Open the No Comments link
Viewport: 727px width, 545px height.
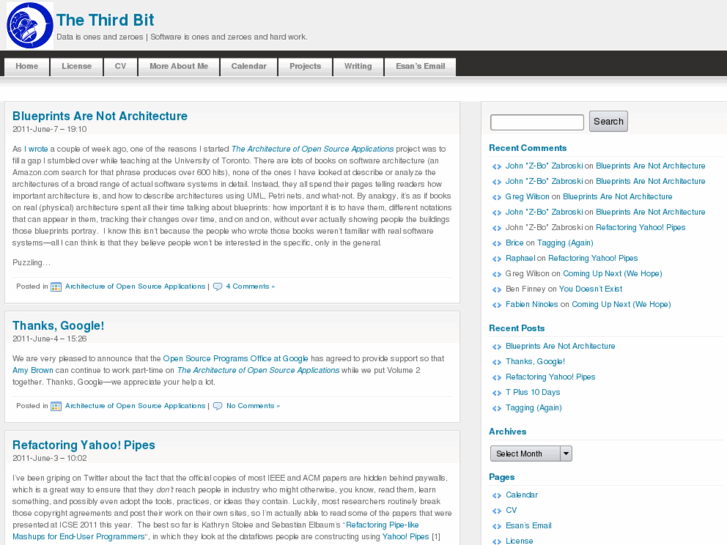(x=253, y=405)
